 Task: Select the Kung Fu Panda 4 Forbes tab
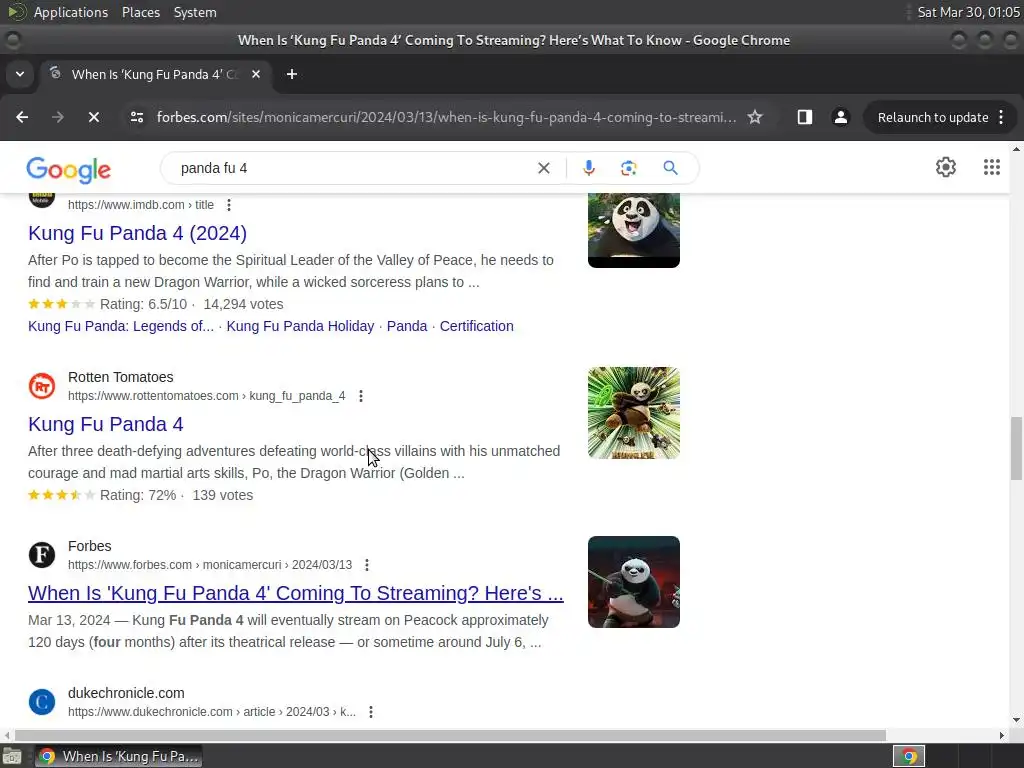tap(155, 74)
